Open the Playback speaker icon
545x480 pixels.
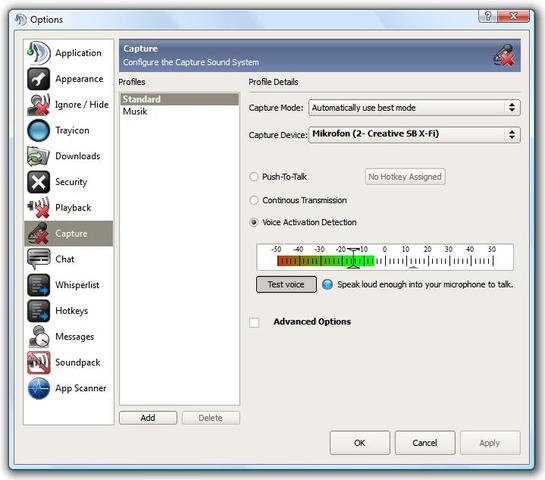click(x=39, y=208)
